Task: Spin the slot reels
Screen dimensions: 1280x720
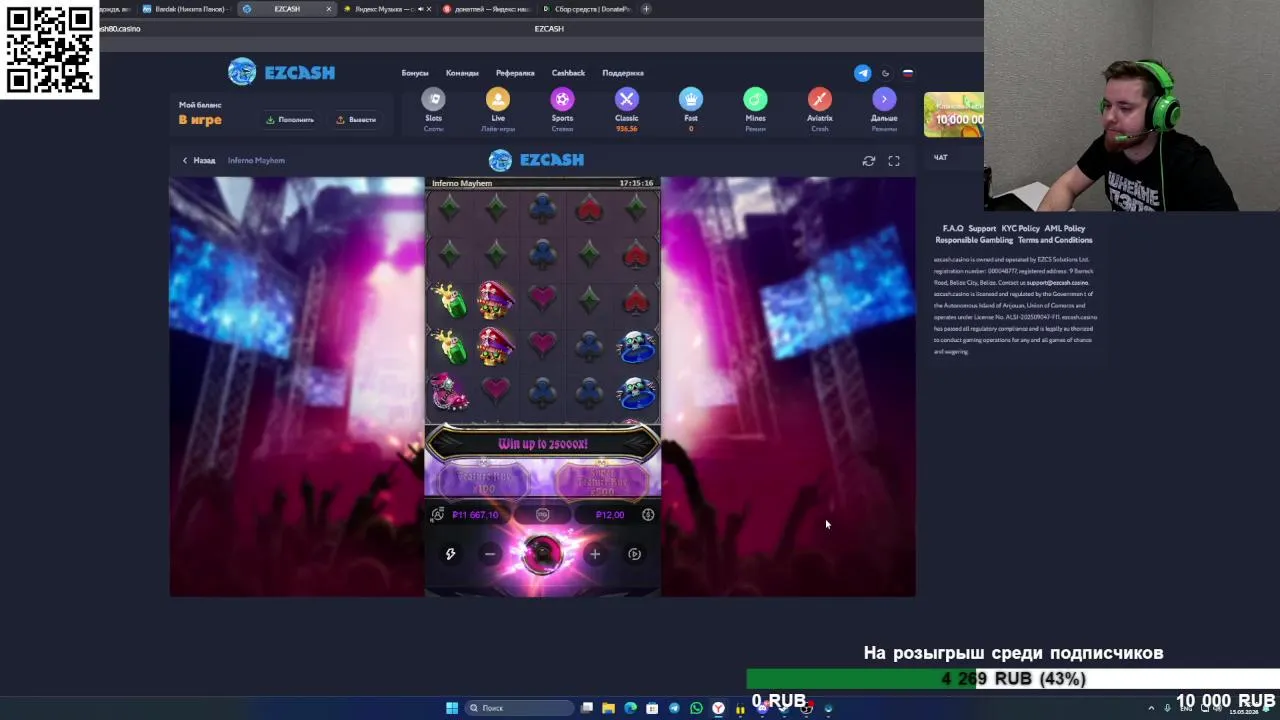Action: click(x=542, y=553)
